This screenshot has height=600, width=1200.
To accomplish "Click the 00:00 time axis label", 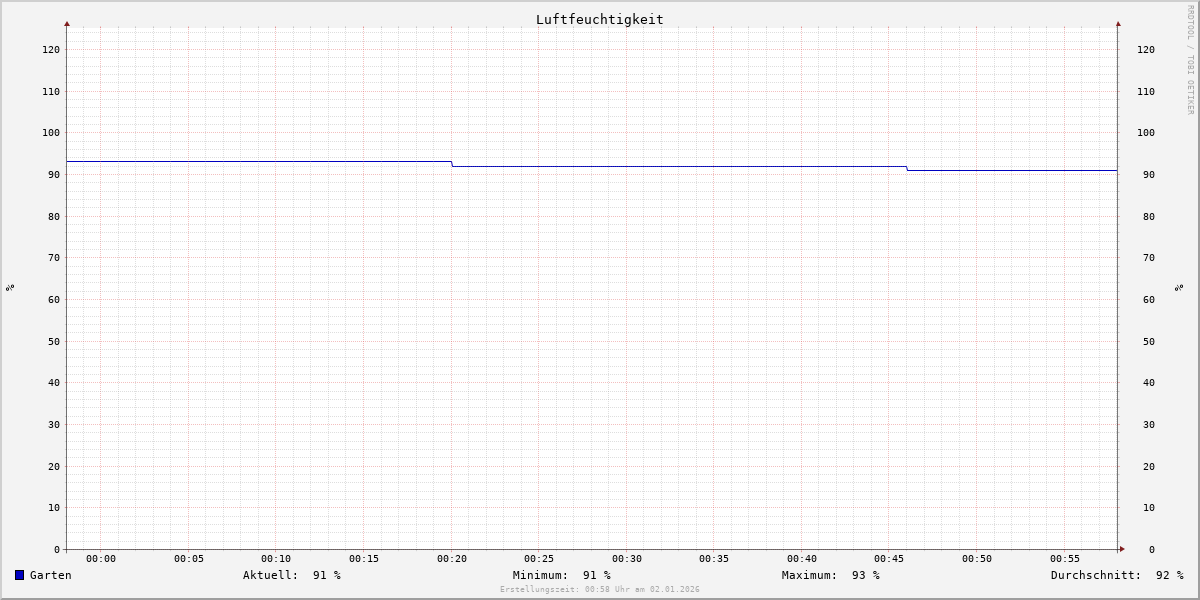I will pyautogui.click(x=101, y=559).
